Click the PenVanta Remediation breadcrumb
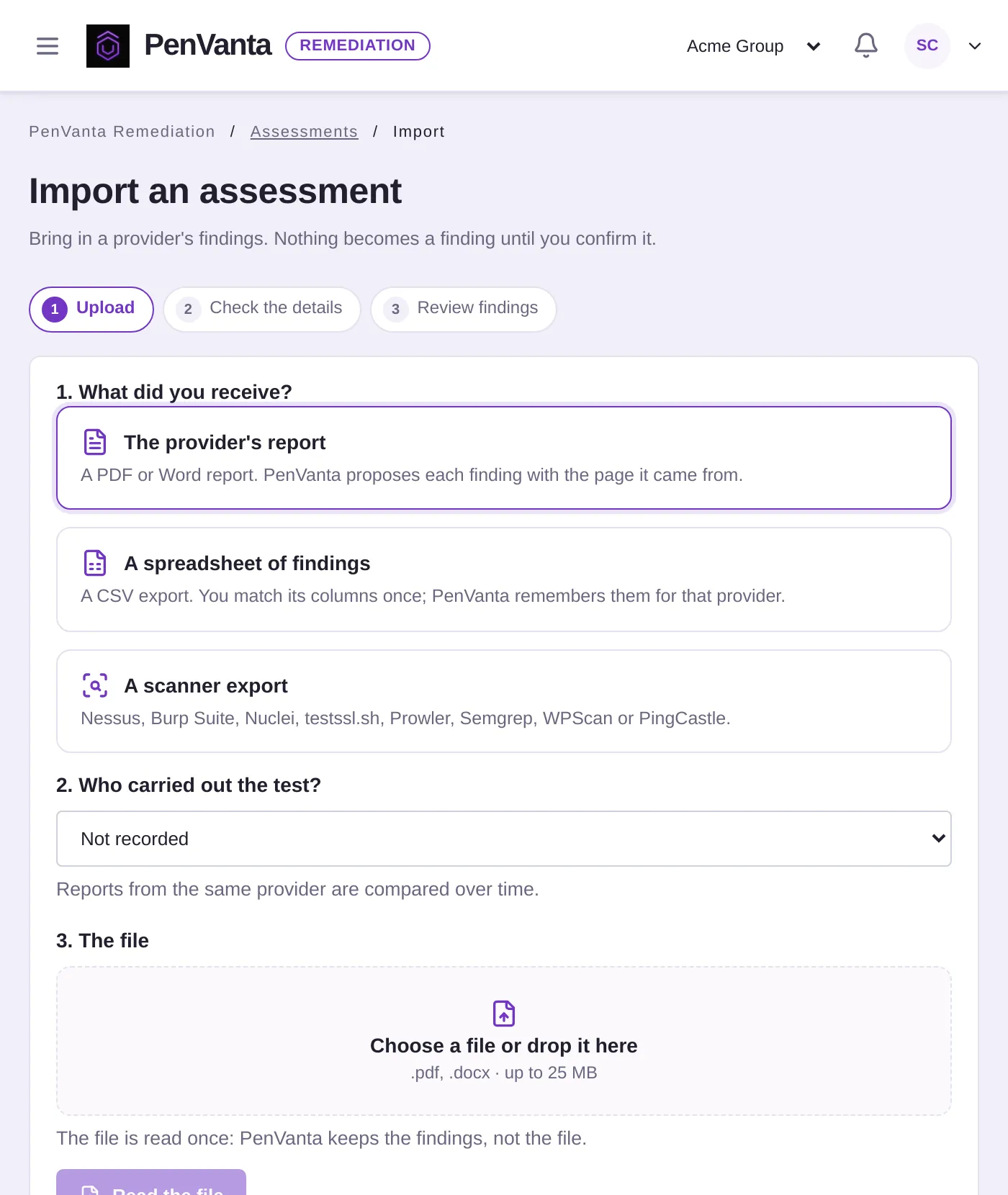The image size is (1008, 1195). click(x=122, y=132)
